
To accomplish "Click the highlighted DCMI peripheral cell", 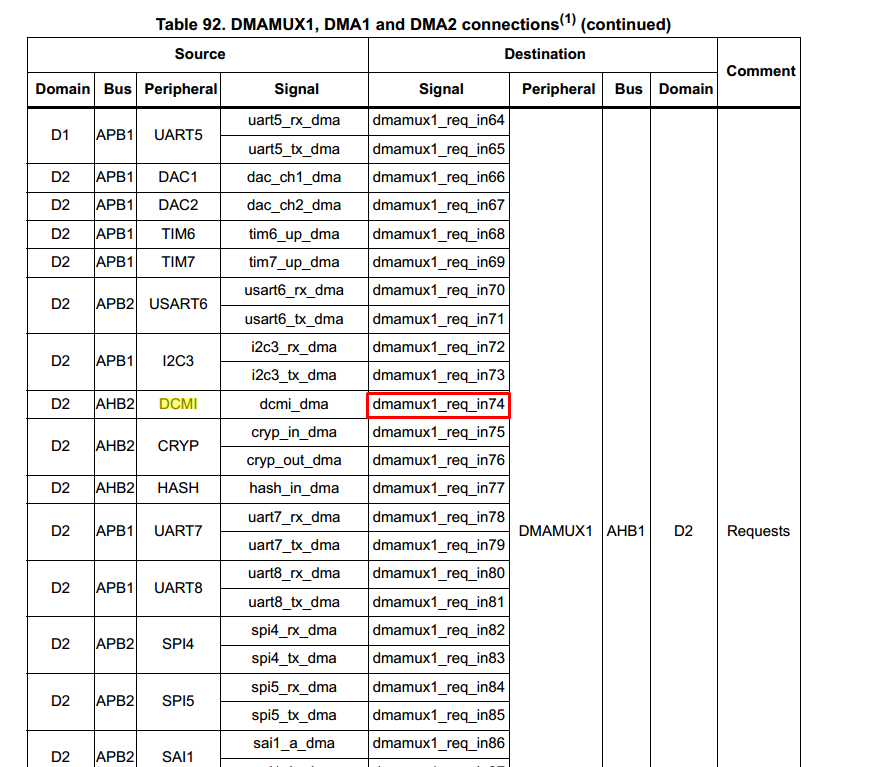I will (x=178, y=404).
